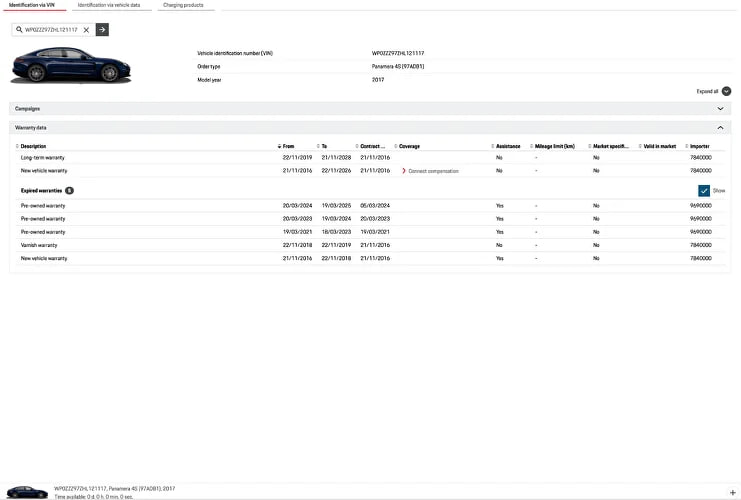Select the Varnish warranty row
Screen dimensions: 741x500
(x=370, y=245)
